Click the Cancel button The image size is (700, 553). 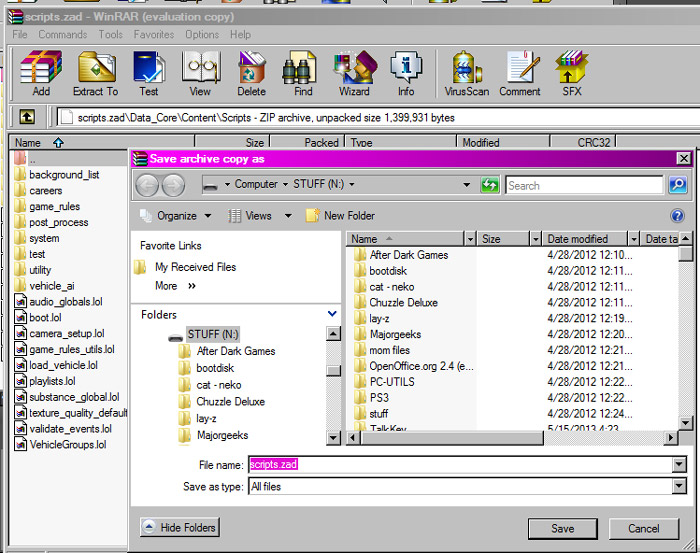coord(643,529)
